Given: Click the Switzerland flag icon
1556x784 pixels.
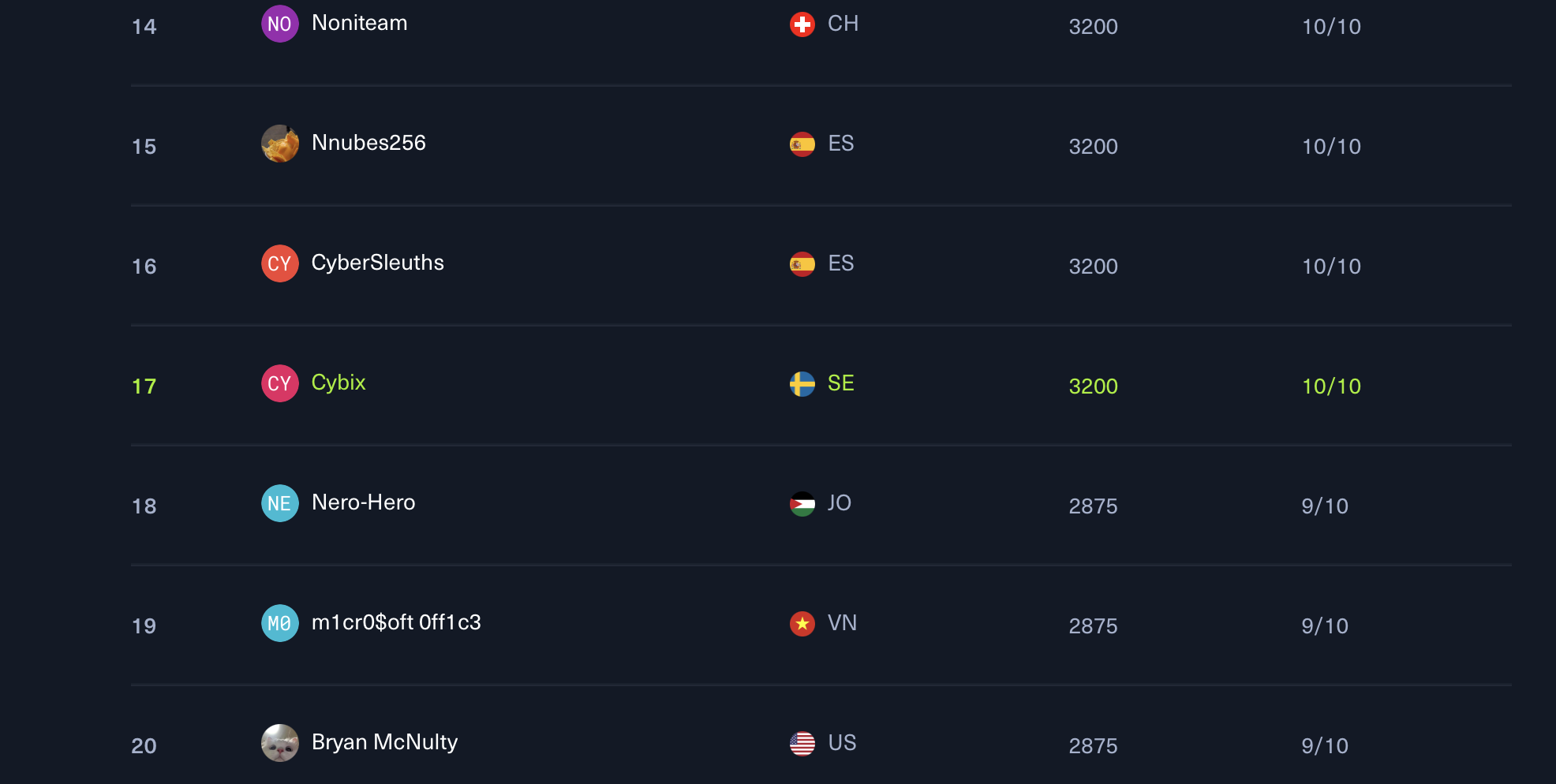Looking at the screenshot, I should [x=802, y=24].
